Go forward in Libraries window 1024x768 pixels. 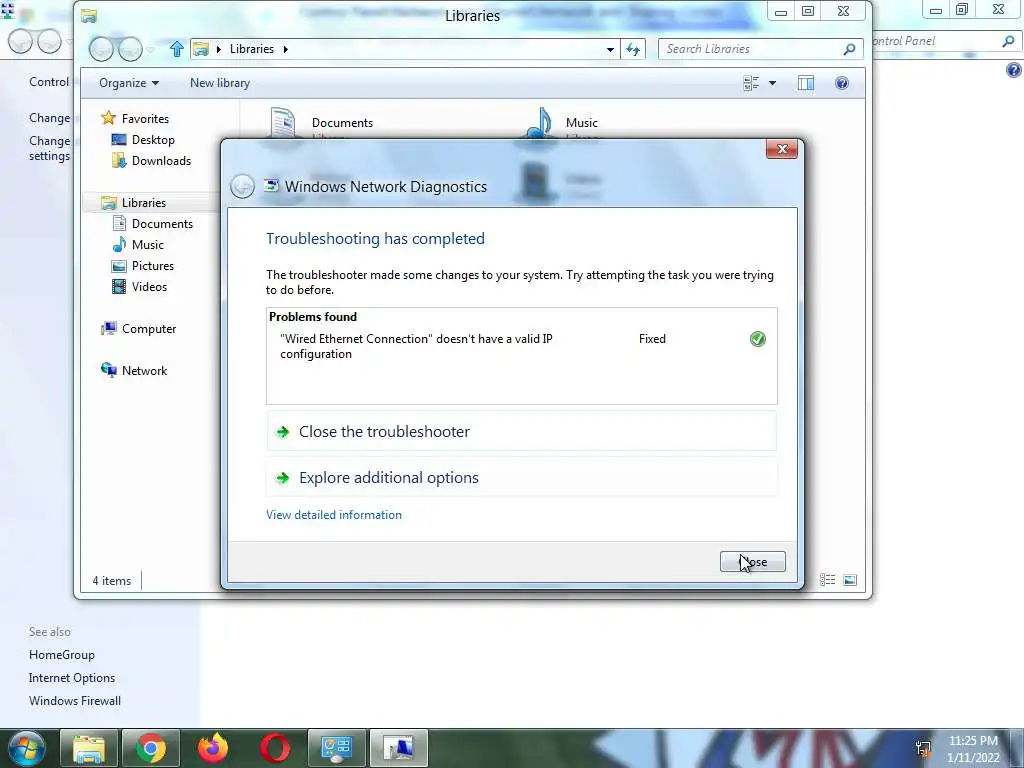[130, 49]
